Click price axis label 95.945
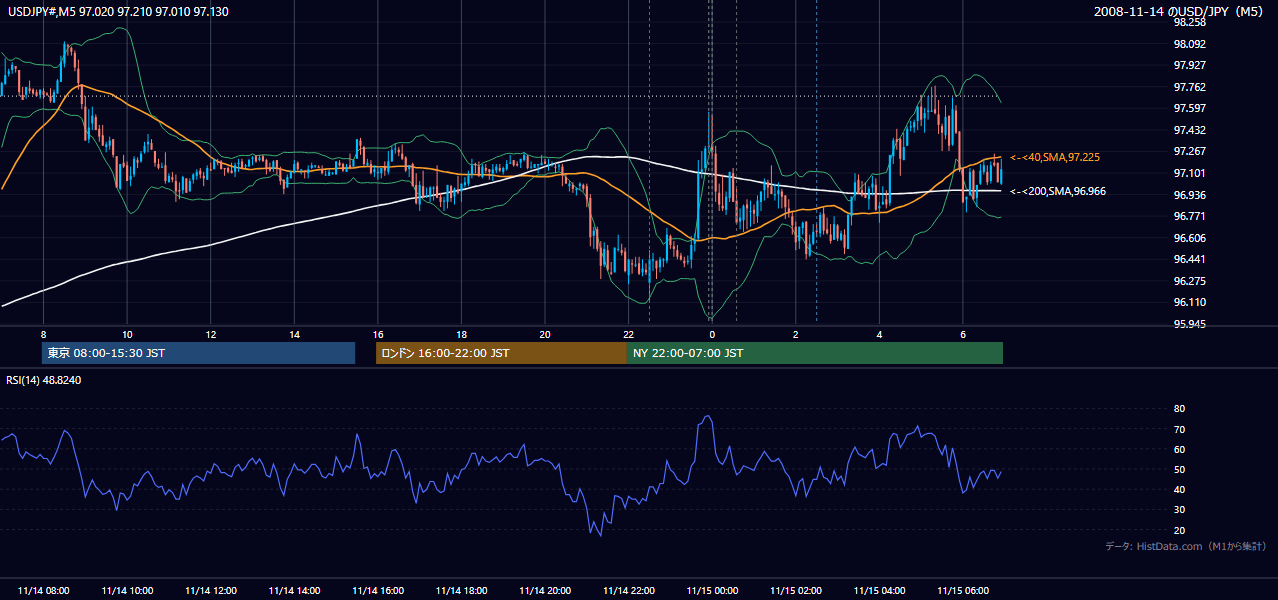This screenshot has width=1278, height=600. 1189,324
